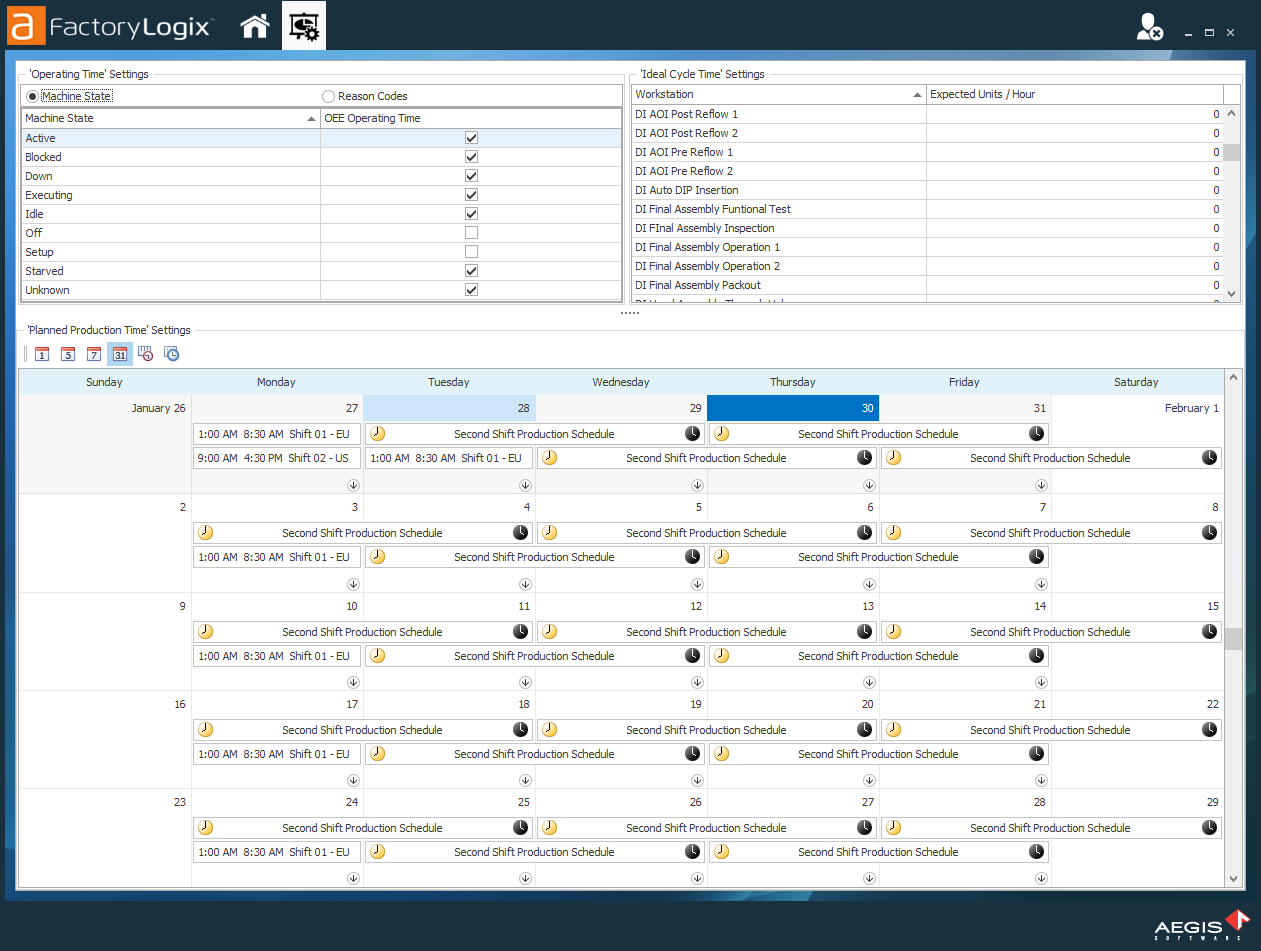Switch calendar to 7-day week view icon
Viewport: 1261px width, 951px height.
click(94, 354)
